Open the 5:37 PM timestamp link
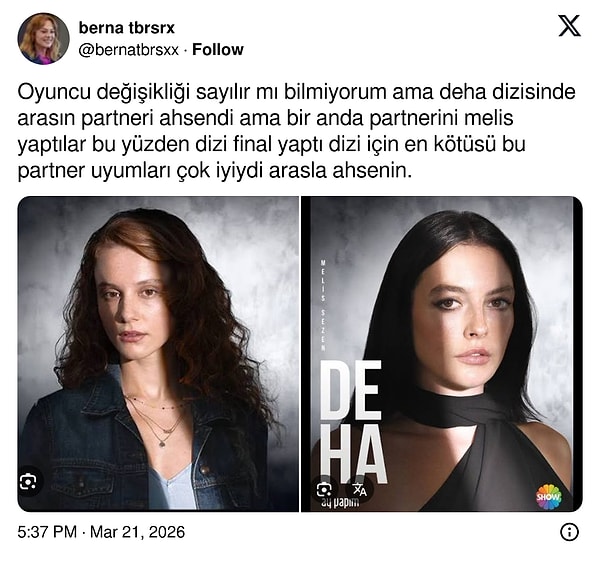The width and height of the screenshot is (600, 562). (x=47, y=532)
